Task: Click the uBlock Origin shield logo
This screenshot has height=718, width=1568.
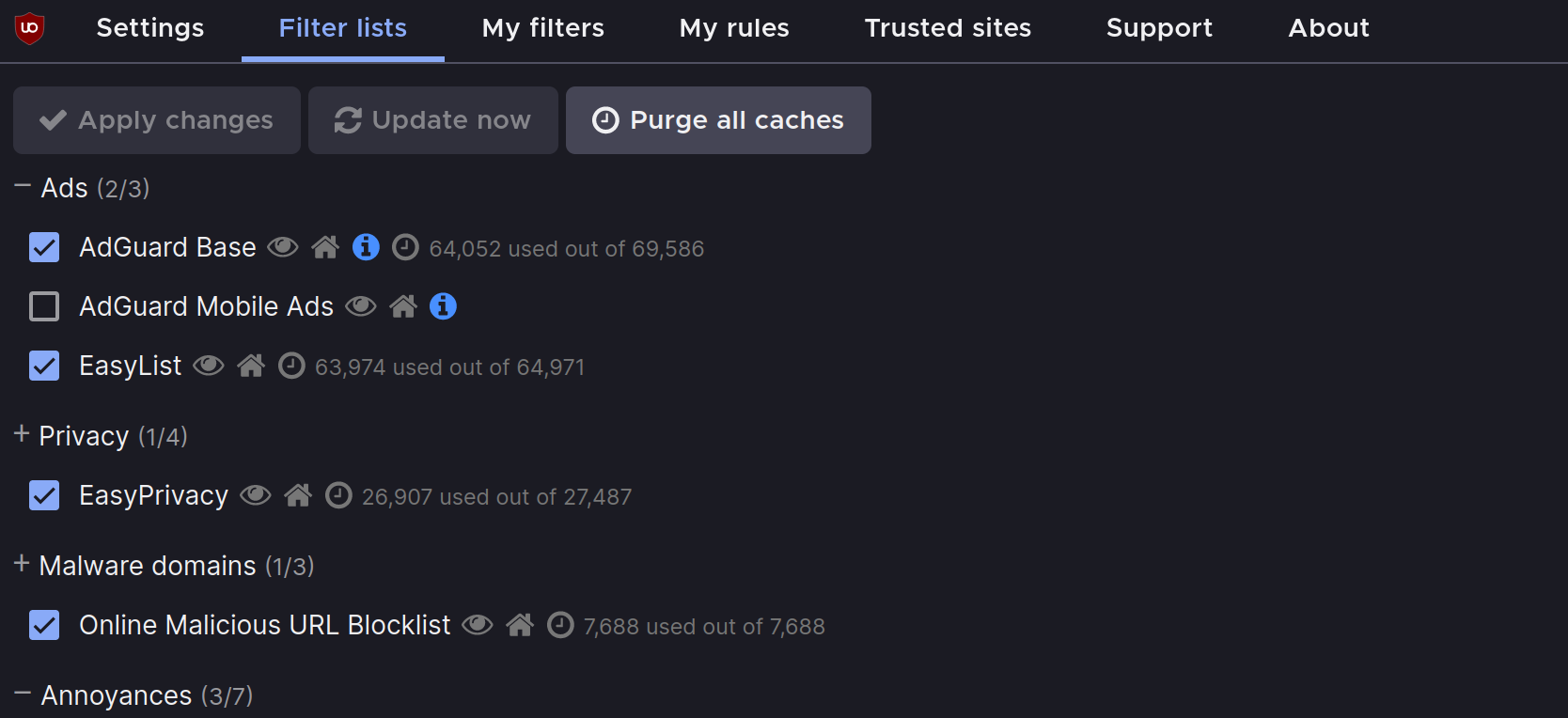Action: coord(29,28)
